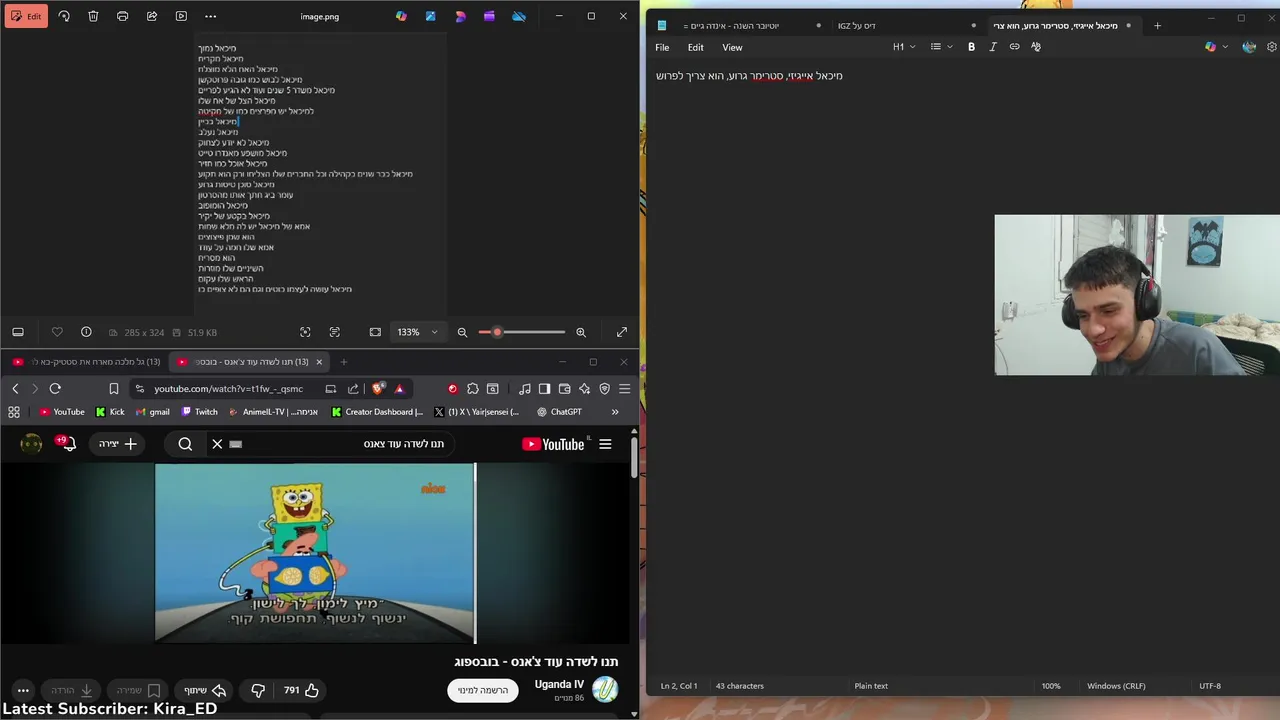Image resolution: width=1280 pixels, height=720 pixels.
Task: Open the list style dropdown in Notepad
Action: point(941,47)
